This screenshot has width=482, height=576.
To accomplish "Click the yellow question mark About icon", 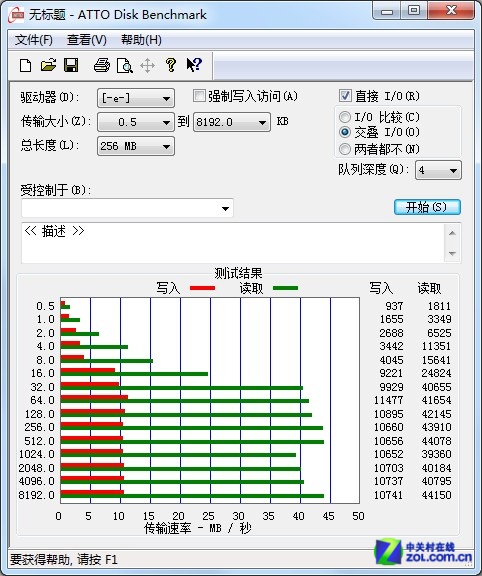I will tap(170, 65).
